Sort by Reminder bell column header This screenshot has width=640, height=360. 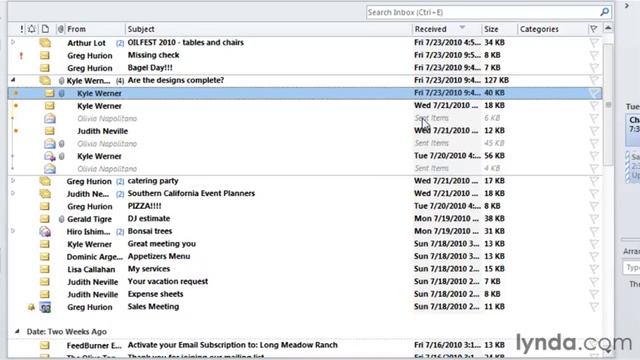pyautogui.click(x=32, y=29)
